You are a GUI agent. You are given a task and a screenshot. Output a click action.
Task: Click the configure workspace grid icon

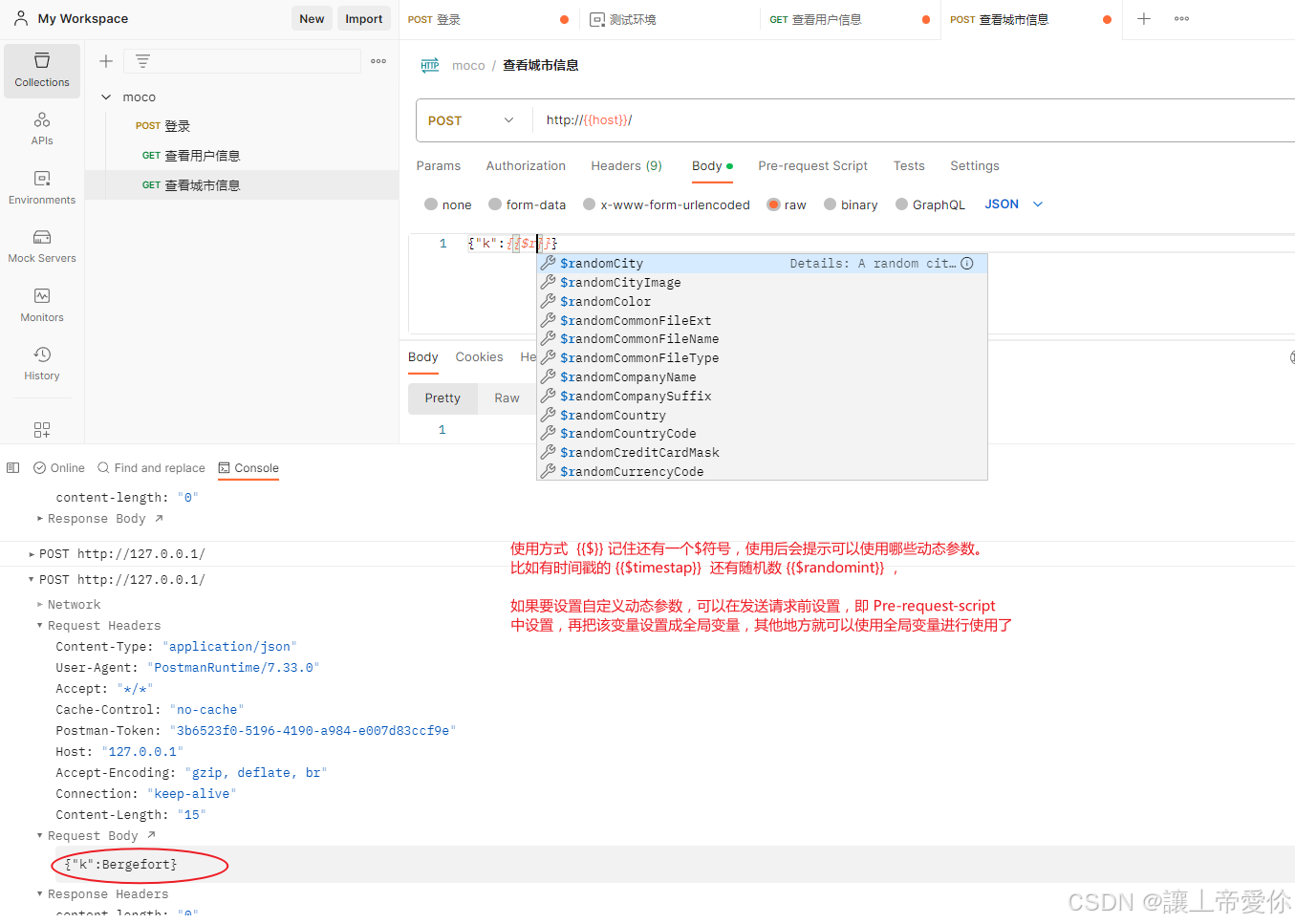(x=42, y=430)
